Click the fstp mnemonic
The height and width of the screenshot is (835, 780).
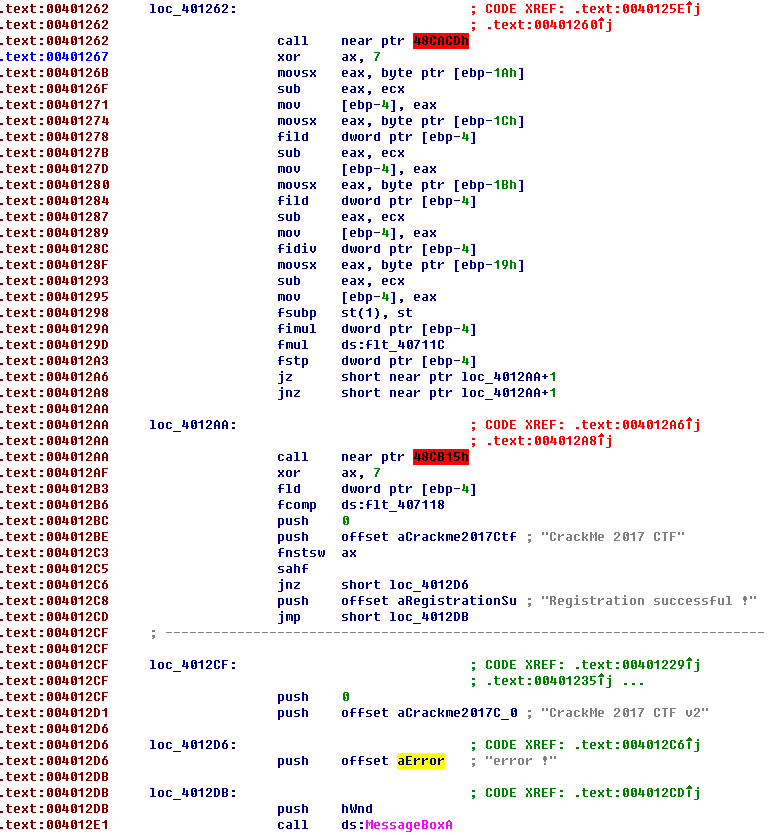coord(293,361)
